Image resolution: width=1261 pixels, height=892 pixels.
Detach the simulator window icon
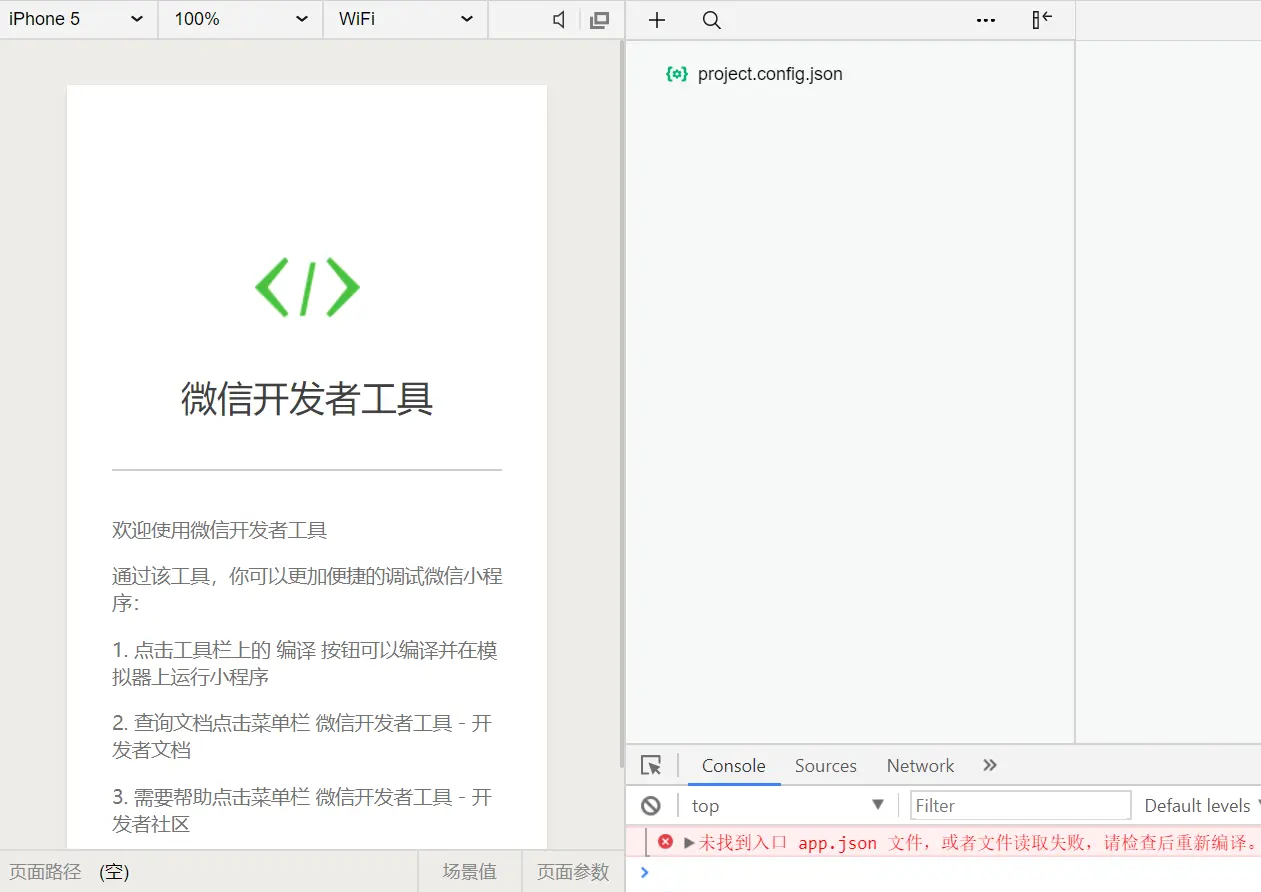coord(600,19)
